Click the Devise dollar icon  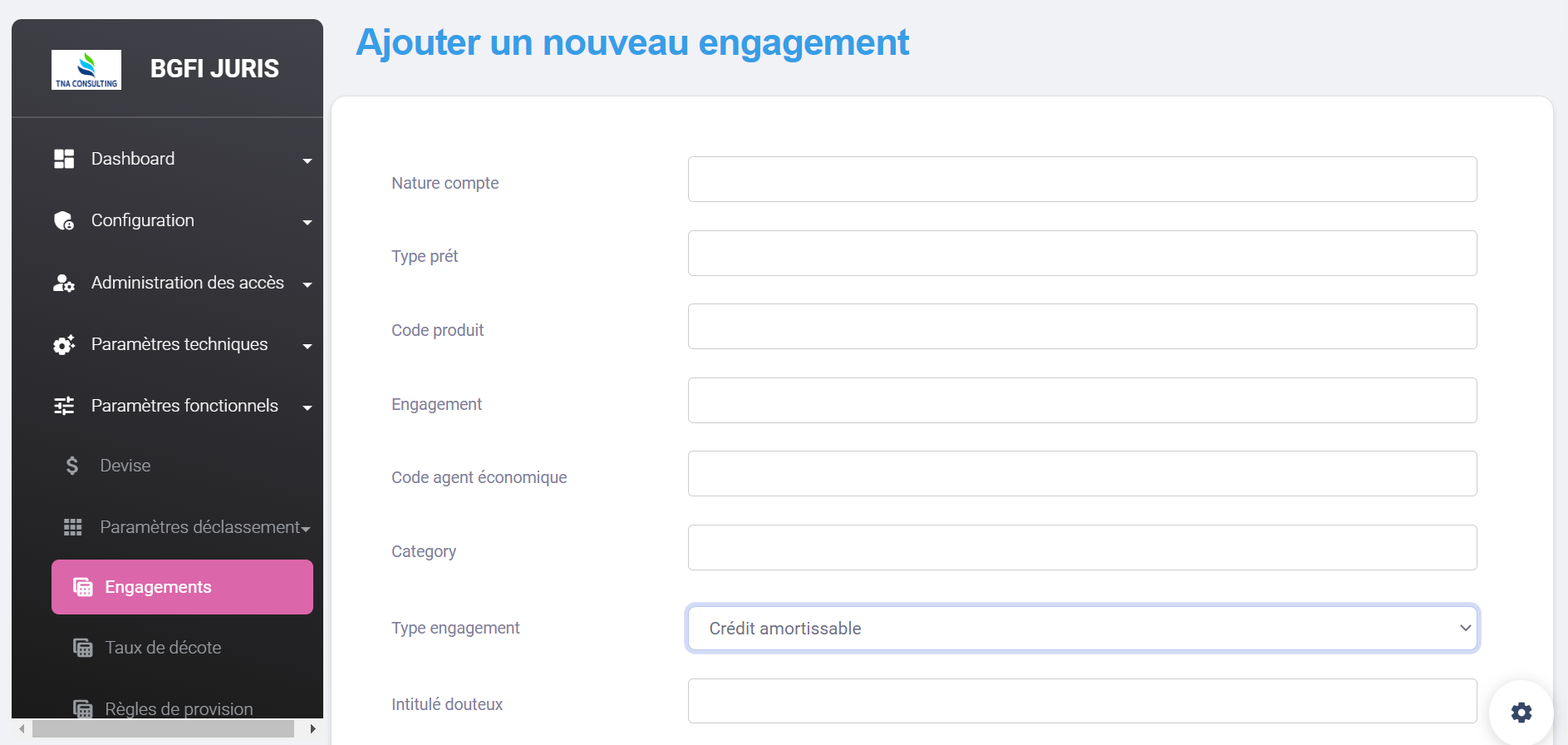tap(72, 466)
